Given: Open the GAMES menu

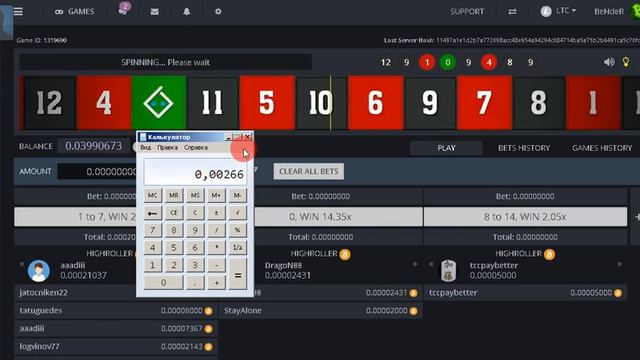Looking at the screenshot, I should tap(75, 11).
